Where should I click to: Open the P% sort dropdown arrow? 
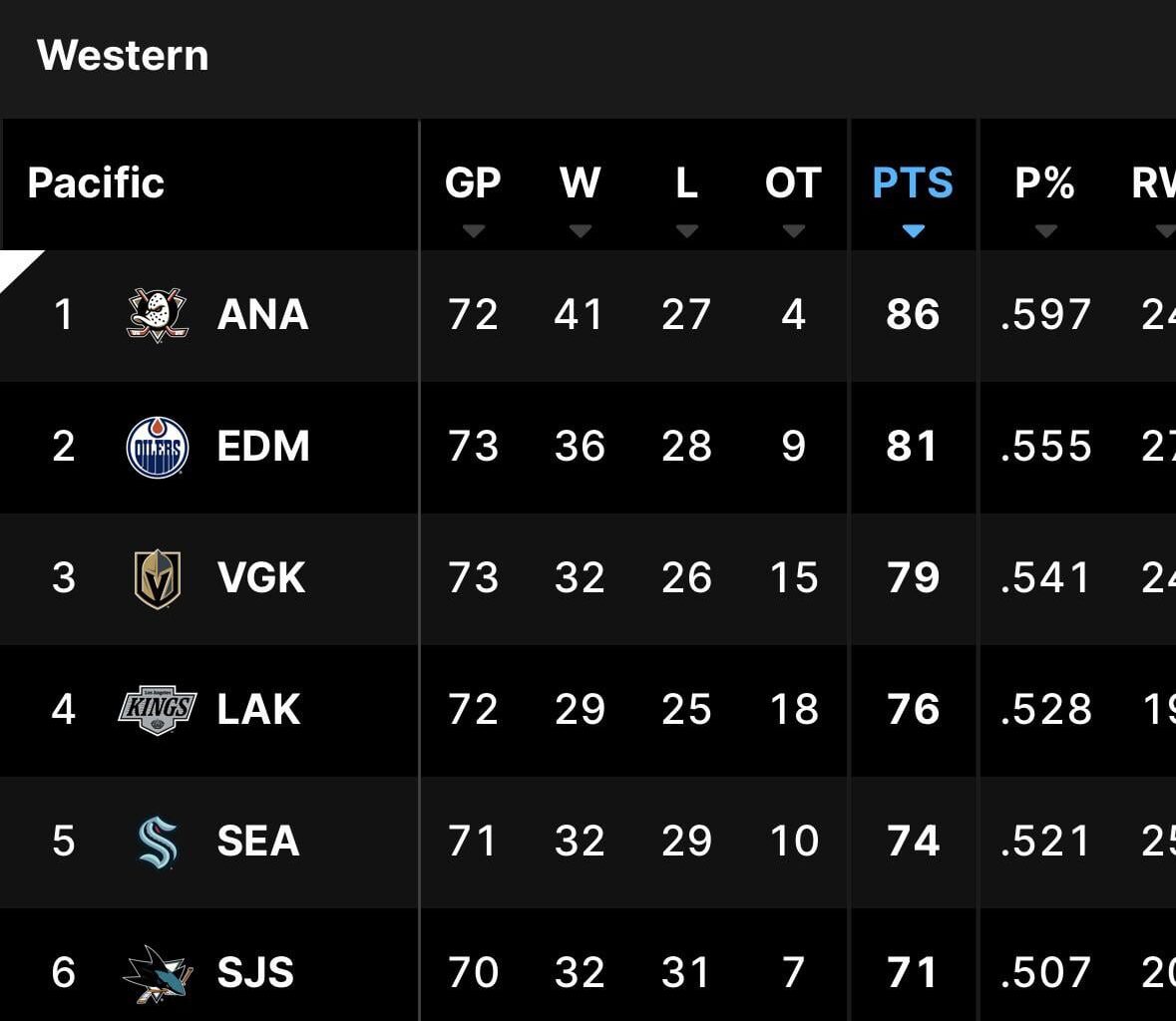click(1046, 231)
